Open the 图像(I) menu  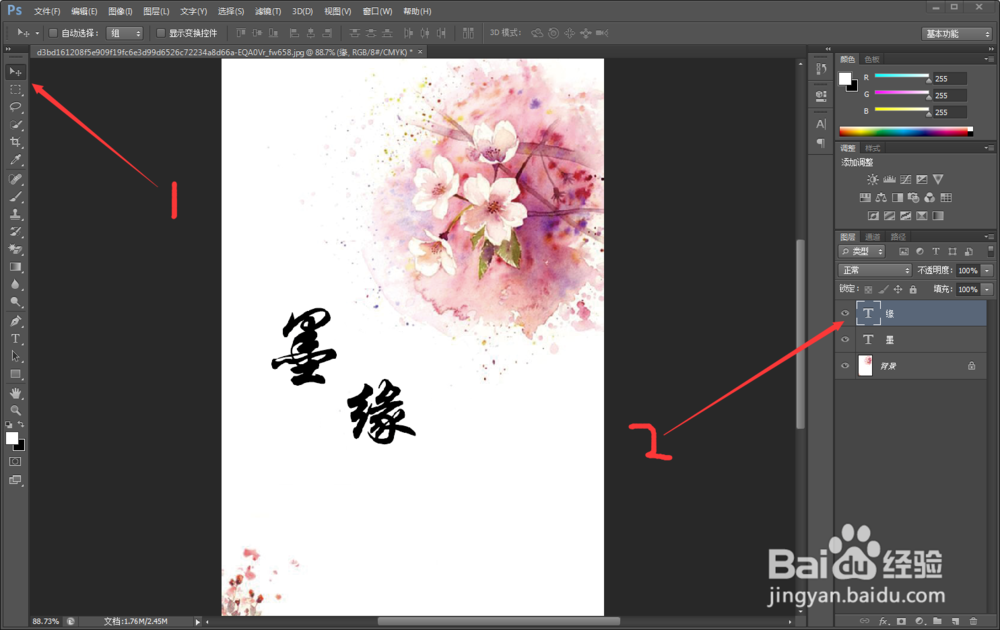[x=120, y=11]
